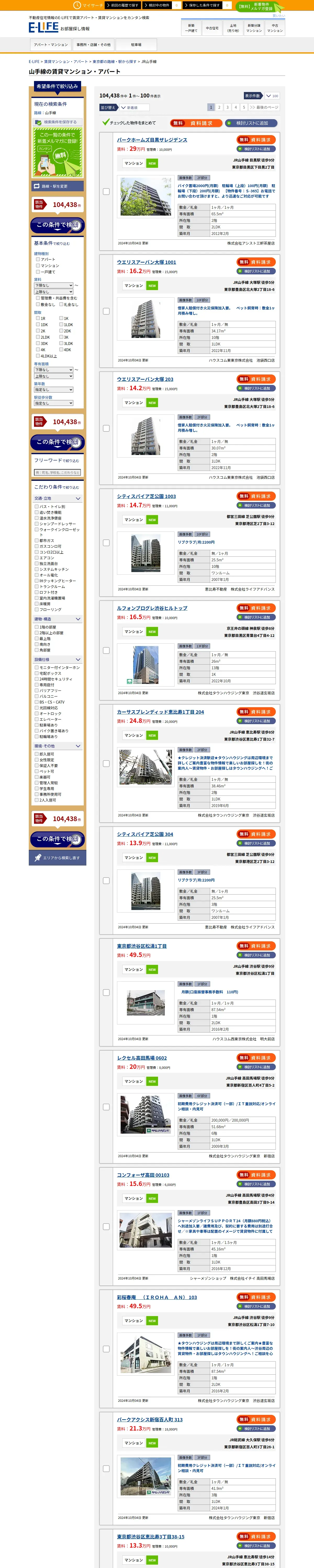
Task: Add パークホームズ目黒ザレジデンス to 検討リスト
Action: [257, 149]
